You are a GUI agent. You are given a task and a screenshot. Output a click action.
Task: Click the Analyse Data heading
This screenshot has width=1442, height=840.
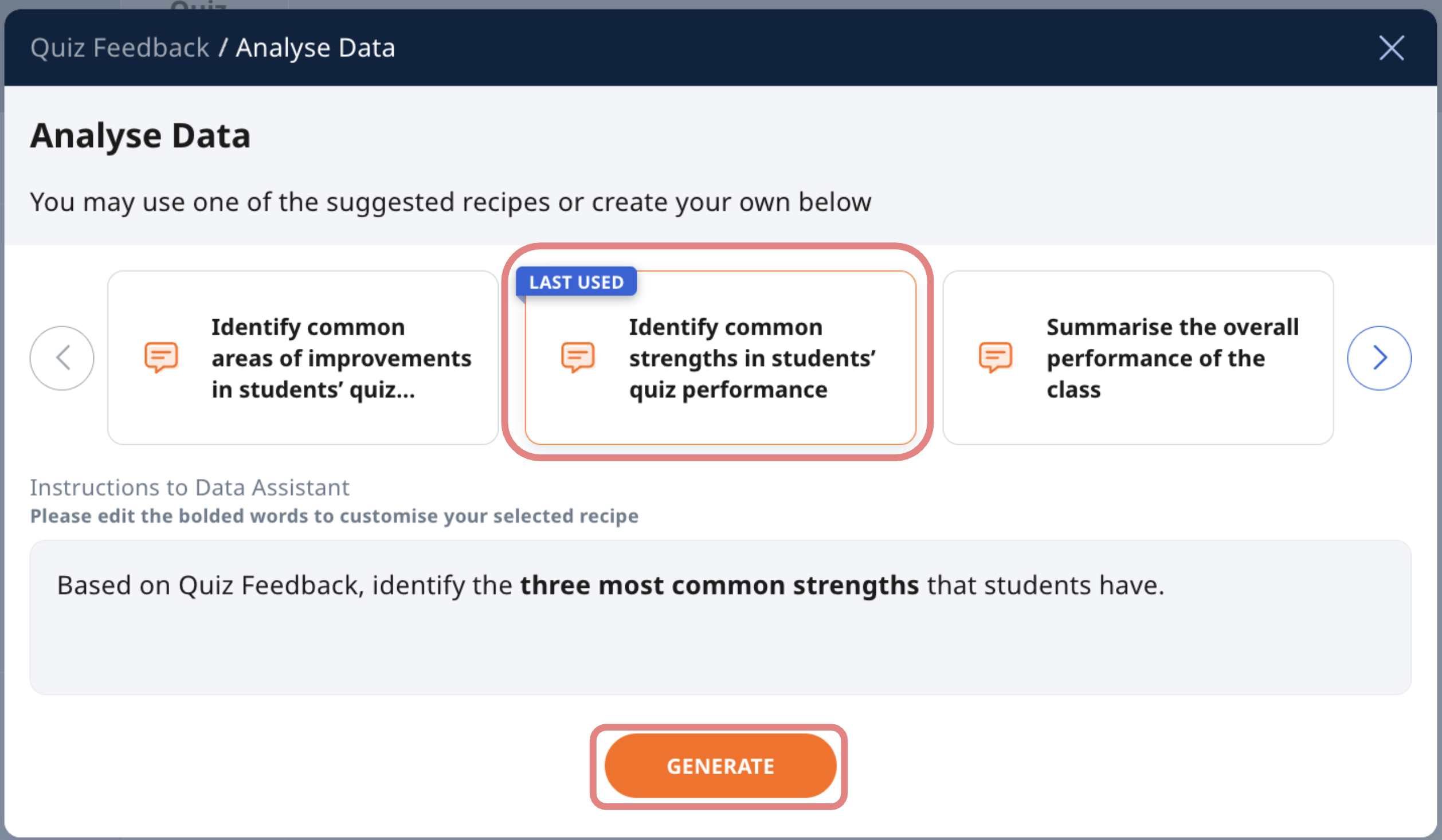140,136
